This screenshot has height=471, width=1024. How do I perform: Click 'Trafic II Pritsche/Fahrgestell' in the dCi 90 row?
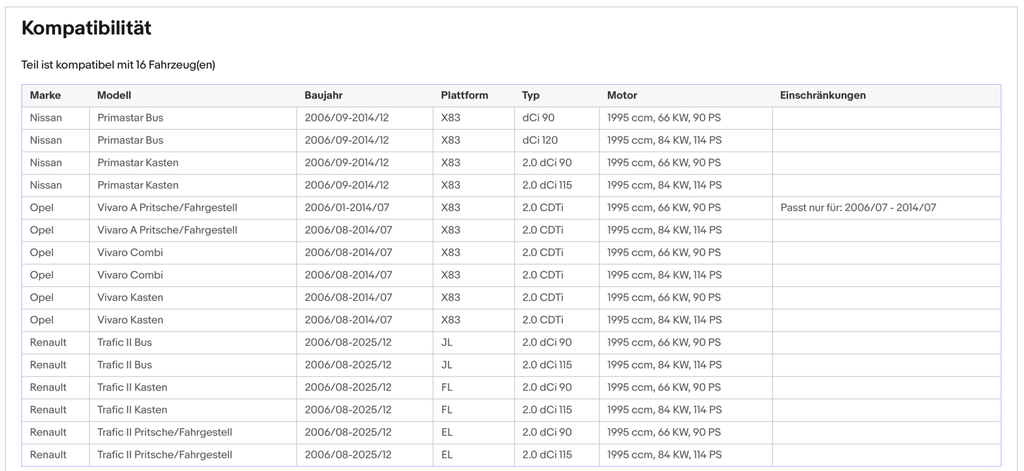click(x=165, y=432)
